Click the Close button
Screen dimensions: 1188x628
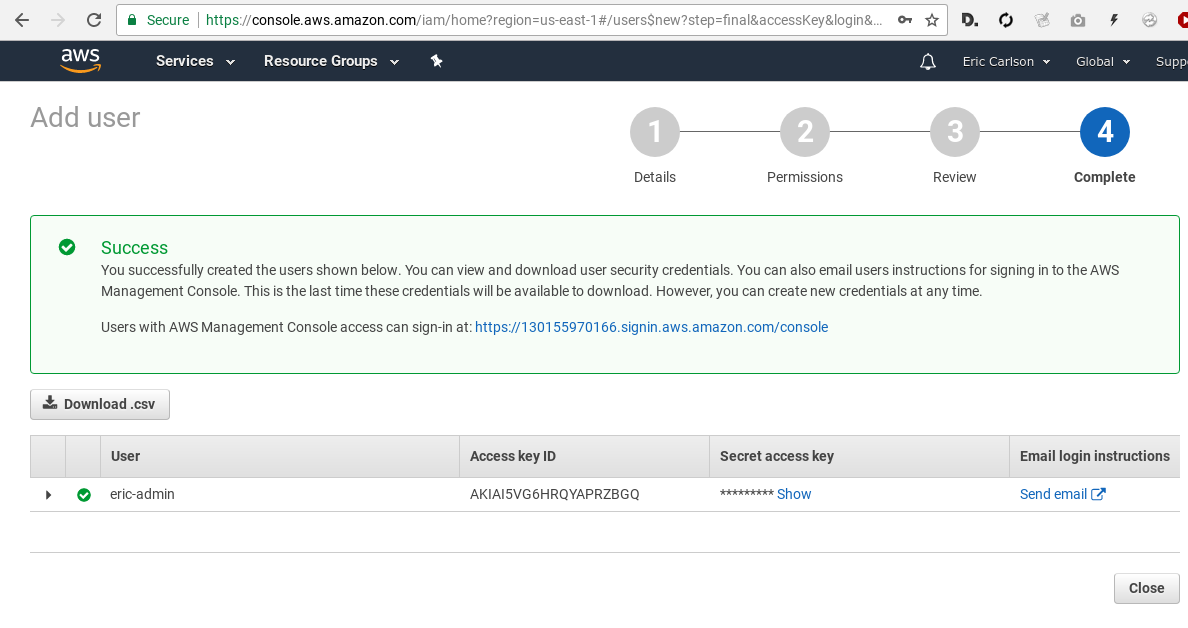coord(1146,589)
